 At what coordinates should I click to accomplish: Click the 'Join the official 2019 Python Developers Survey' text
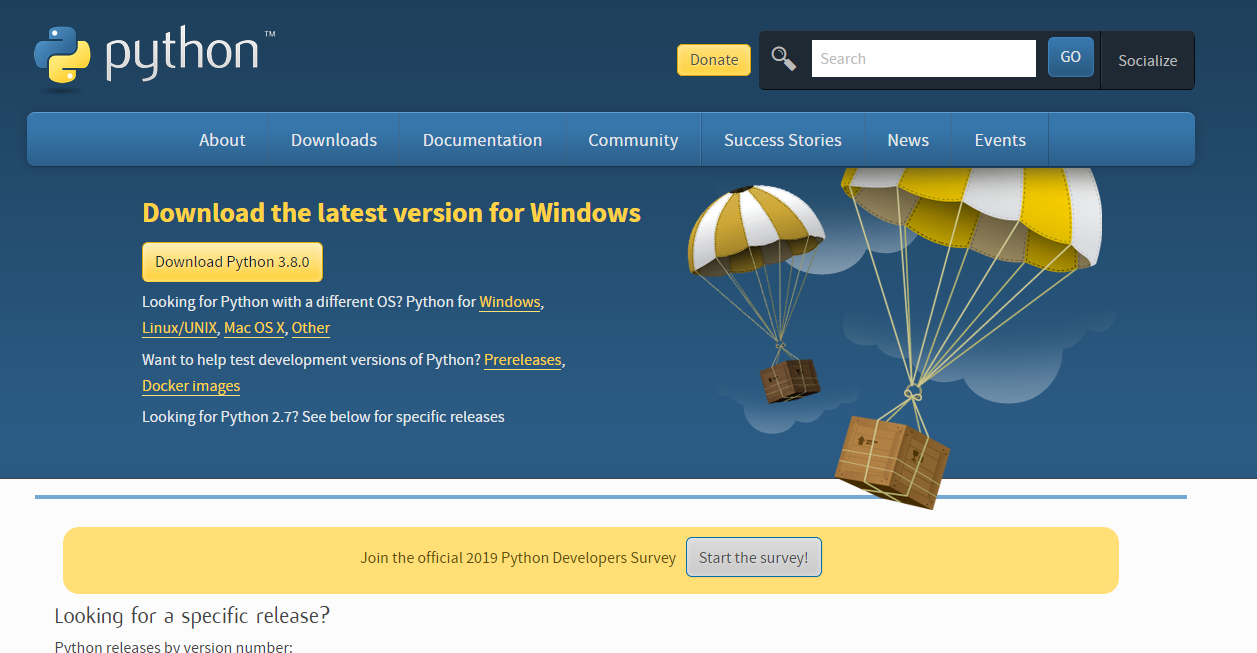tap(518, 558)
